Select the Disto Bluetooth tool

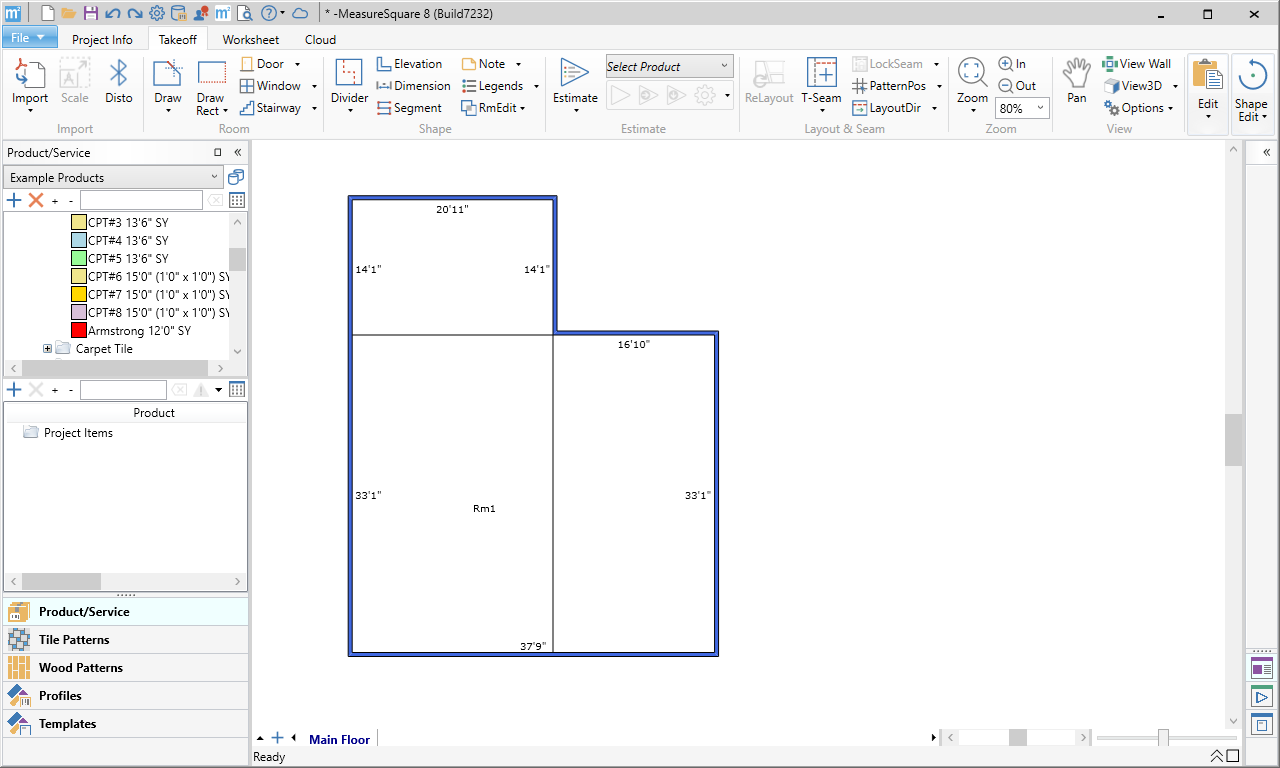119,82
